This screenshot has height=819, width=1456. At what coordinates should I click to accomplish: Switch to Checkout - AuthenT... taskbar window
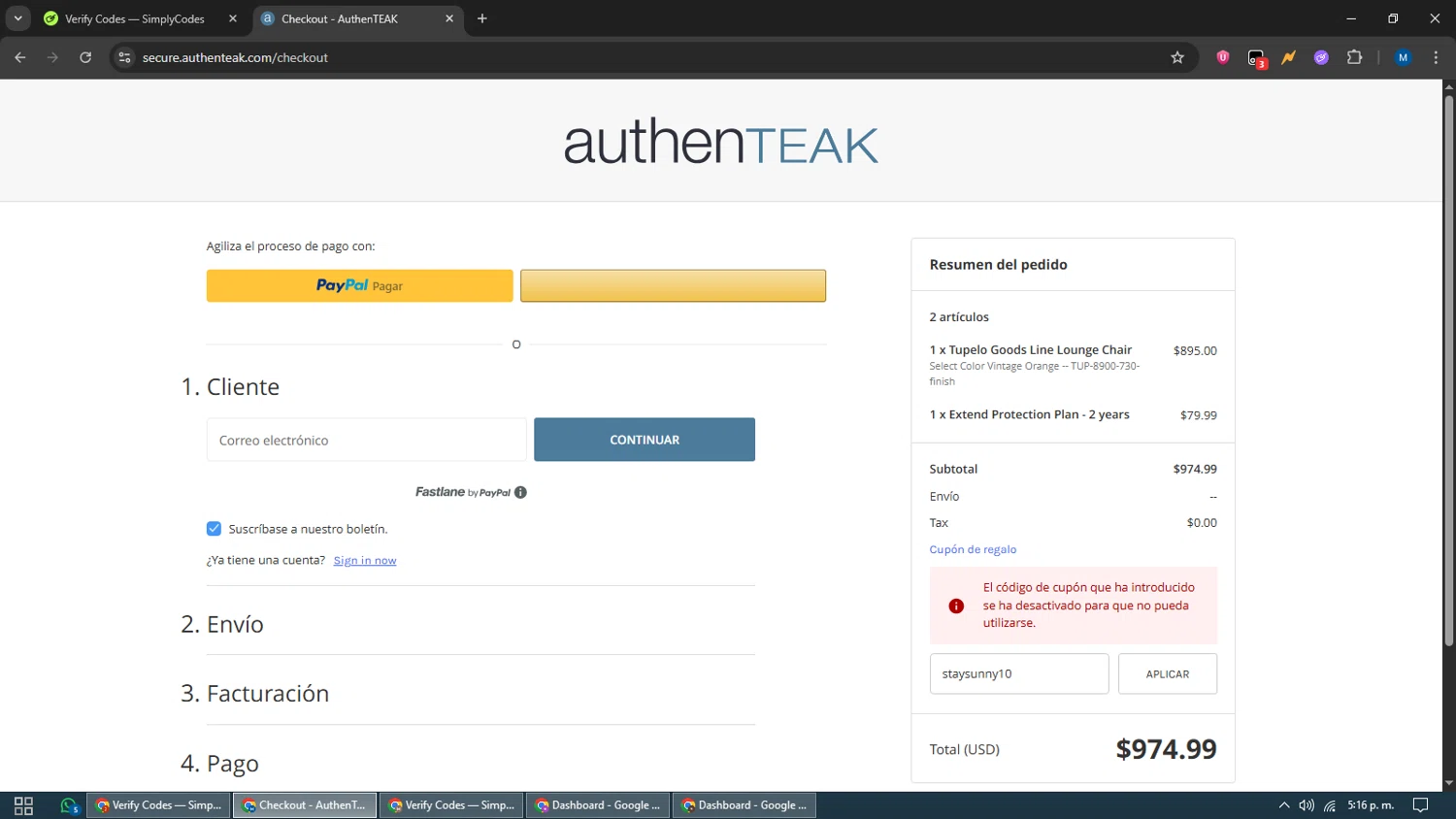tap(305, 805)
